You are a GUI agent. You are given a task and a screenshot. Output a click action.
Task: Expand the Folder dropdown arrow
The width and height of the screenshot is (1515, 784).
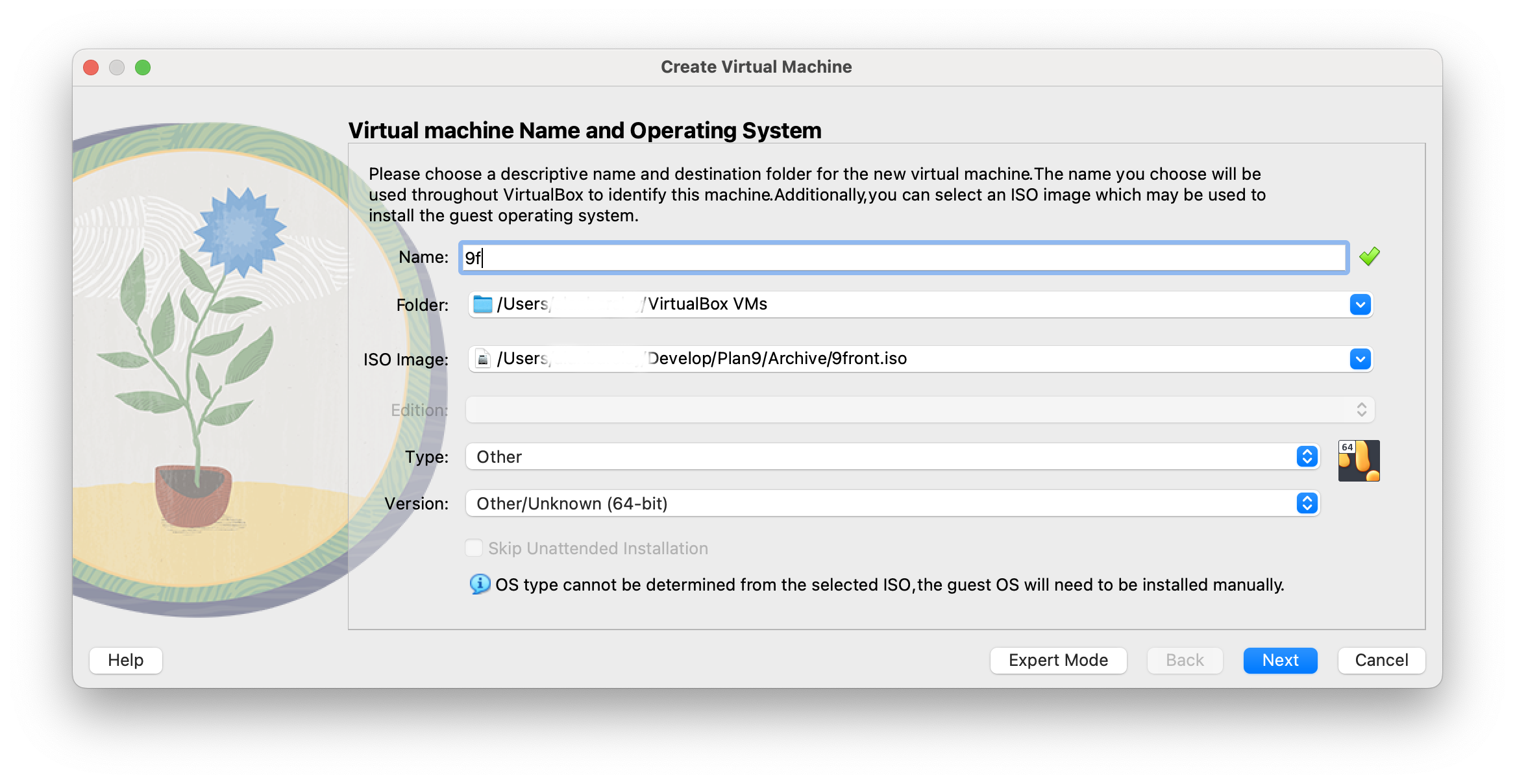pos(1360,304)
